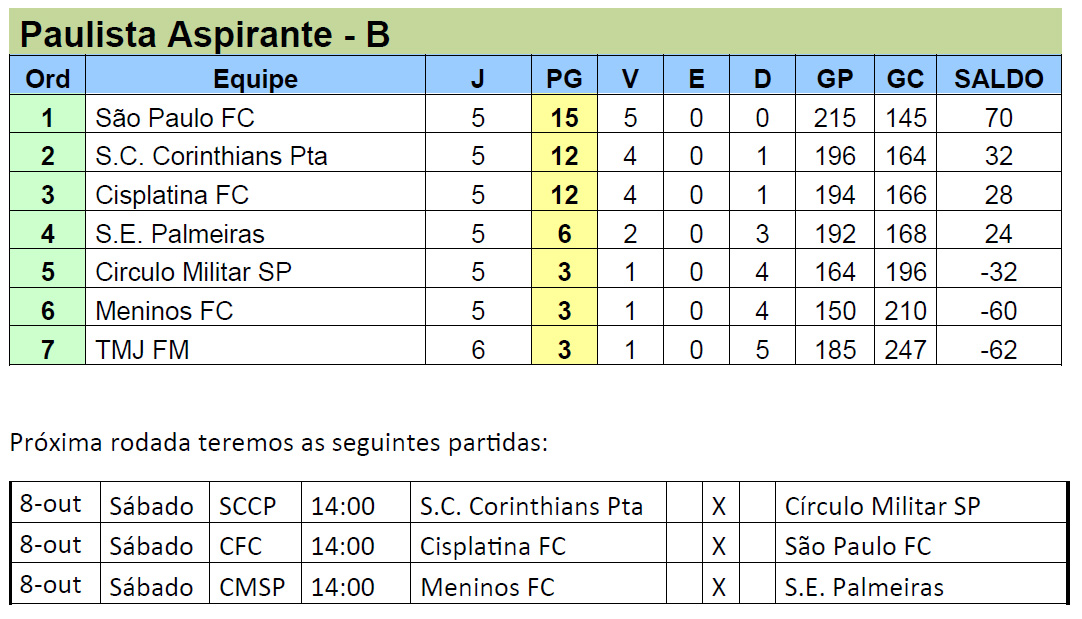Click the 215 goals value for São Paulo
The height and width of the screenshot is (619, 1082).
pos(835,118)
